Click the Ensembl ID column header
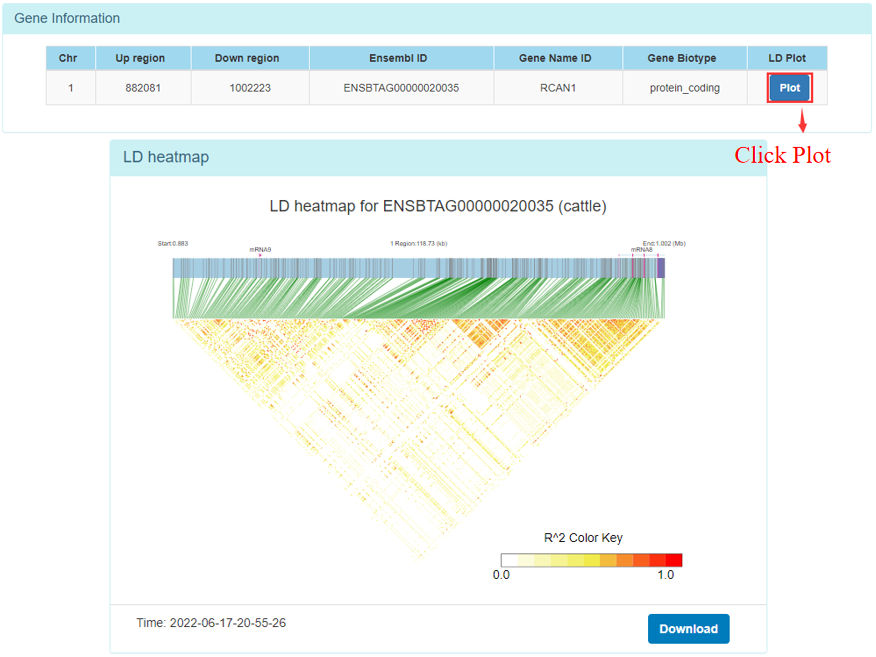The width and height of the screenshot is (876, 657). 401,58
